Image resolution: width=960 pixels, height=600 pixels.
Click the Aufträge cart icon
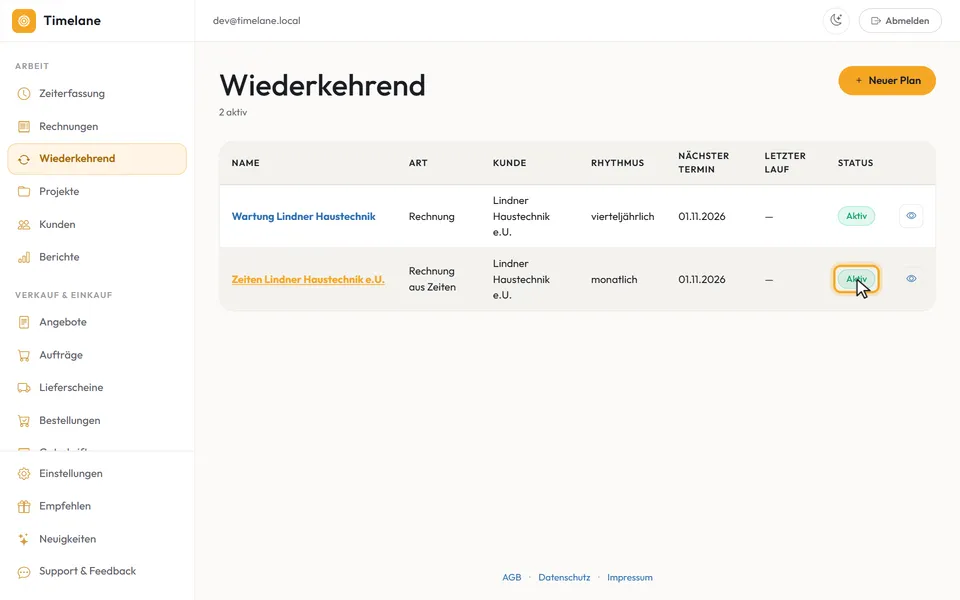point(24,355)
